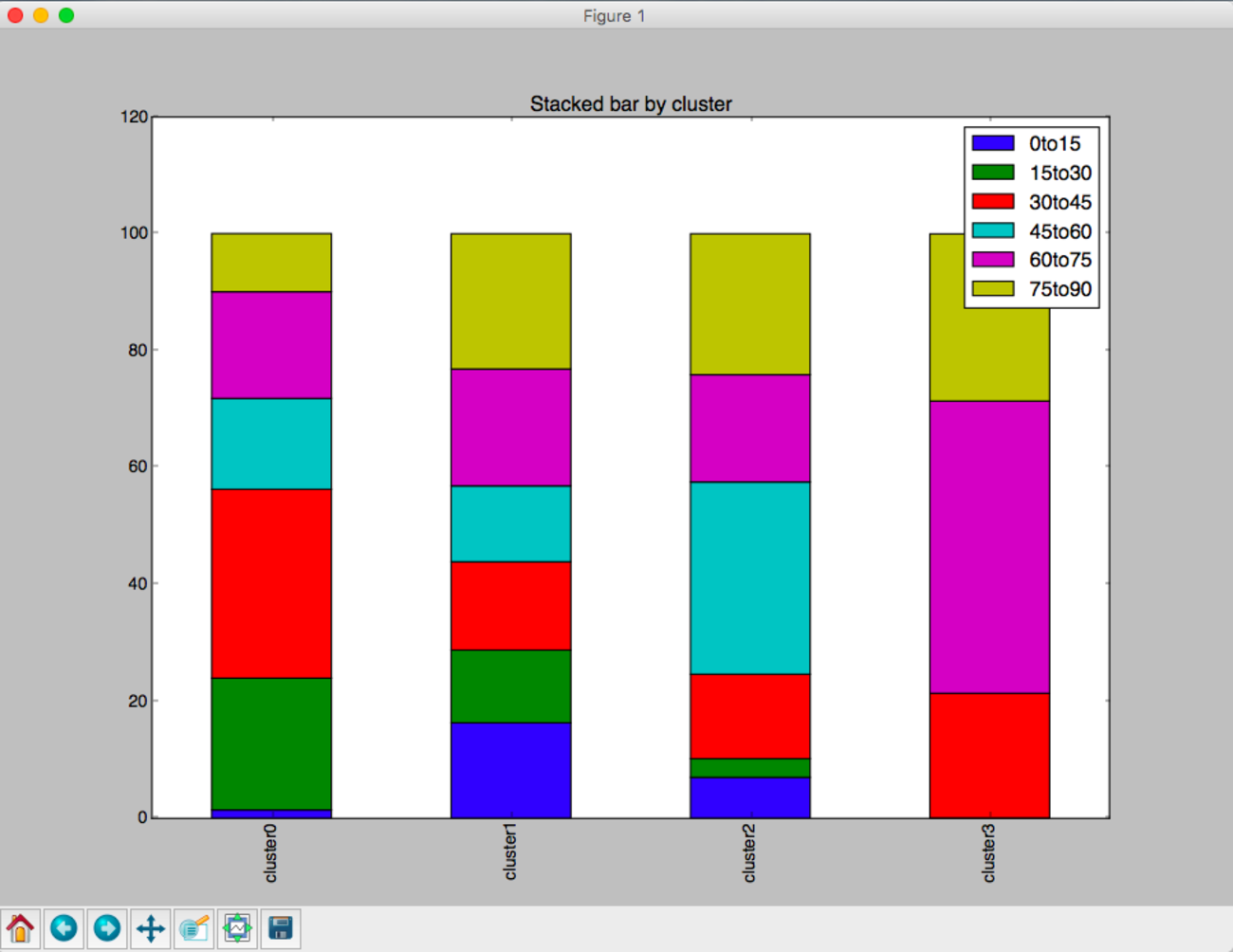Maximize window with green button
This screenshot has width=1233, height=952.
[x=66, y=15]
